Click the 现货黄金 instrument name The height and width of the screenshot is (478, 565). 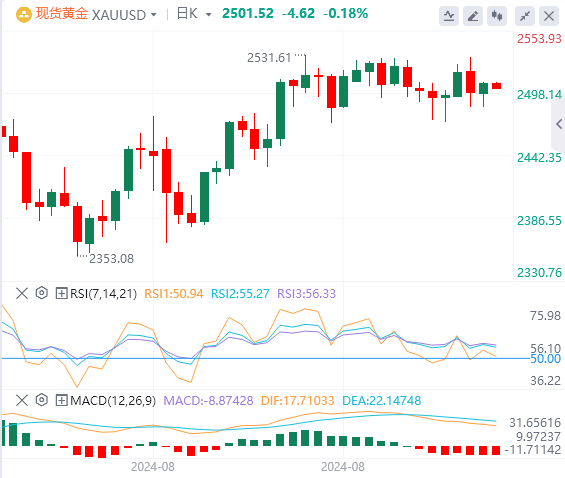[62, 14]
